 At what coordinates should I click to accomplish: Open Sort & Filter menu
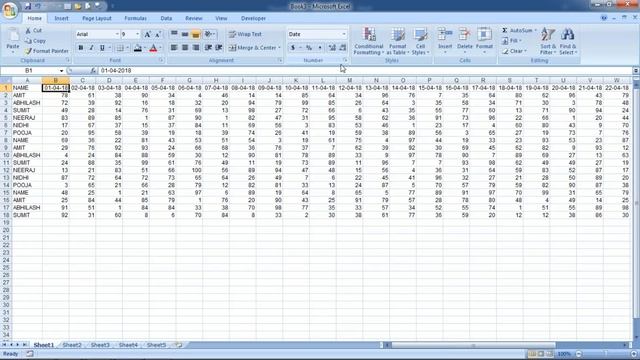548,41
